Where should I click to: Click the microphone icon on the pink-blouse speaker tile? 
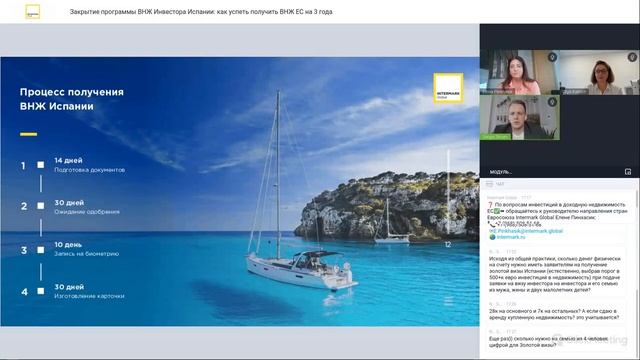point(552,57)
